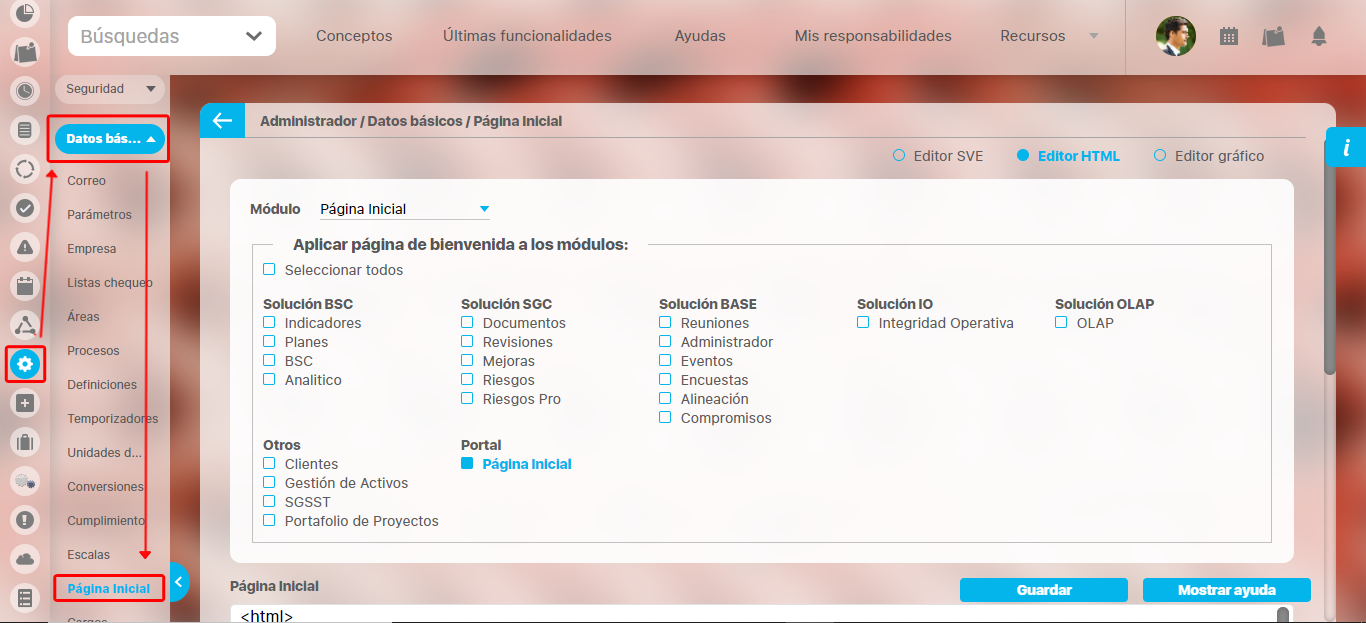Click the blue back arrow button
1366x623 pixels.
(x=222, y=121)
